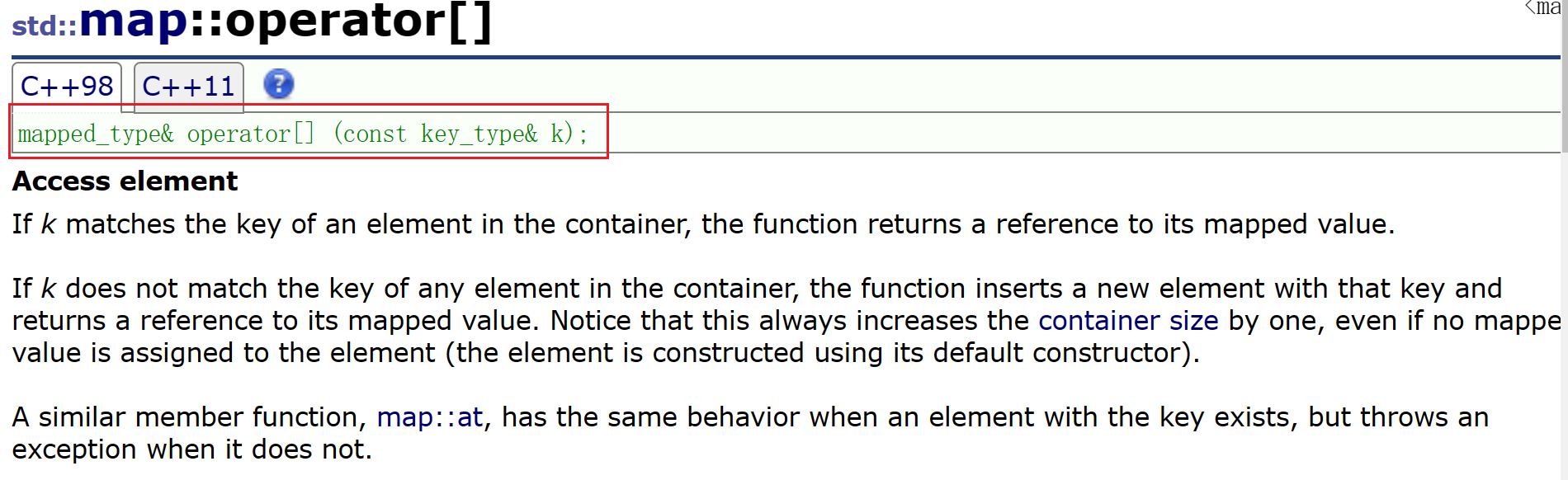Follow the map::at link
The height and width of the screenshot is (480, 1568).
429,417
